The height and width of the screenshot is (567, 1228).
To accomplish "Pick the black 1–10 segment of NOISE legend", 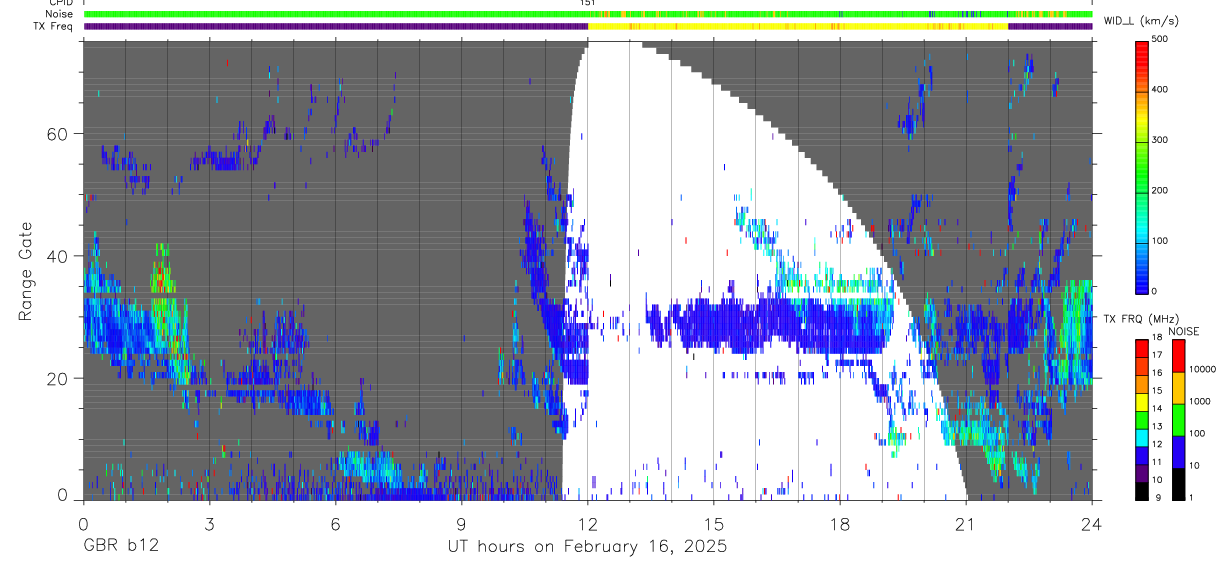I will pos(1178,484).
